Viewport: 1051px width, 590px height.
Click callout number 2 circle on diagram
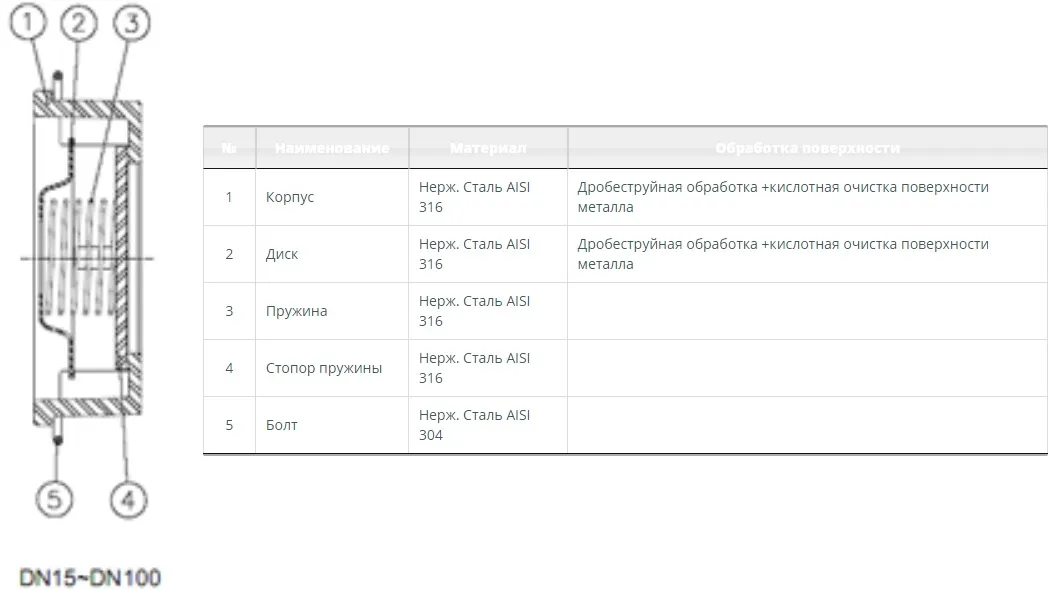(x=78, y=23)
